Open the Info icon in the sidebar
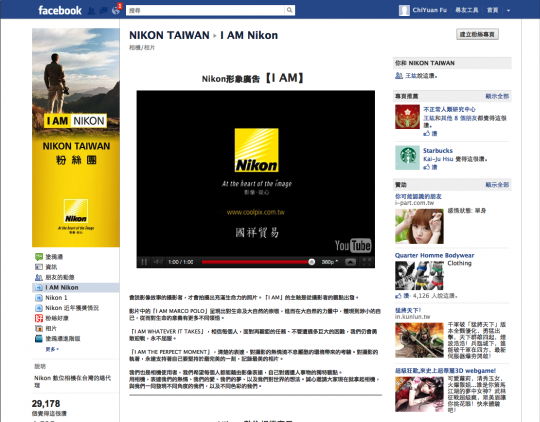This screenshot has width=540, height=422. click(39, 267)
